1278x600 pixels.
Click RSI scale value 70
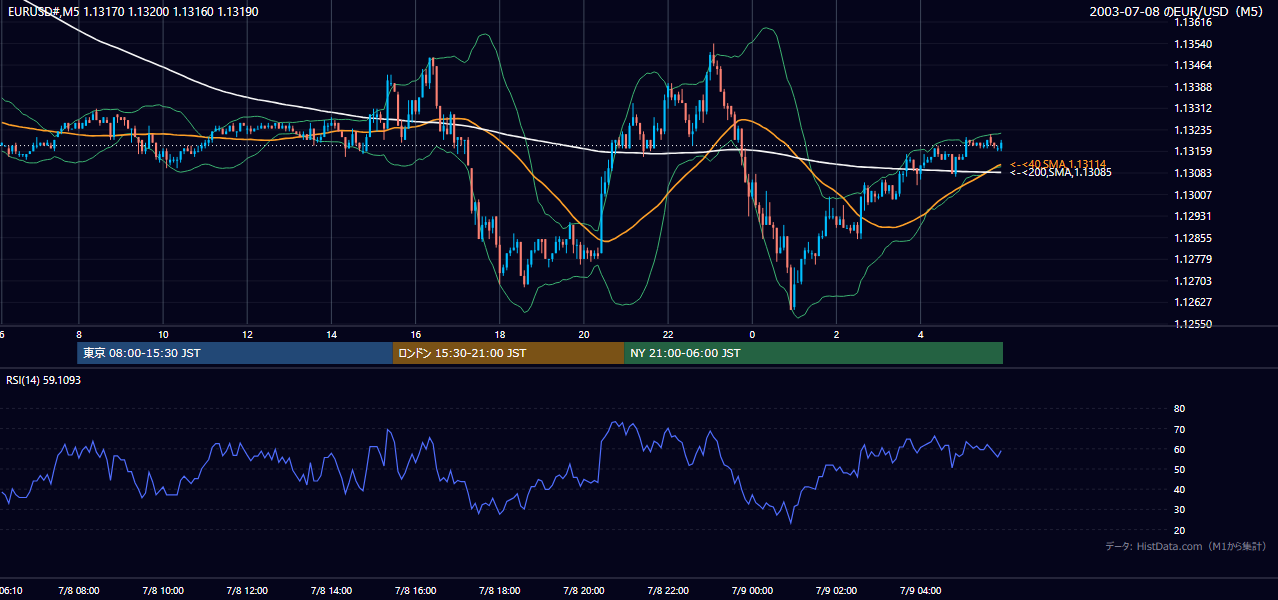(x=1179, y=429)
